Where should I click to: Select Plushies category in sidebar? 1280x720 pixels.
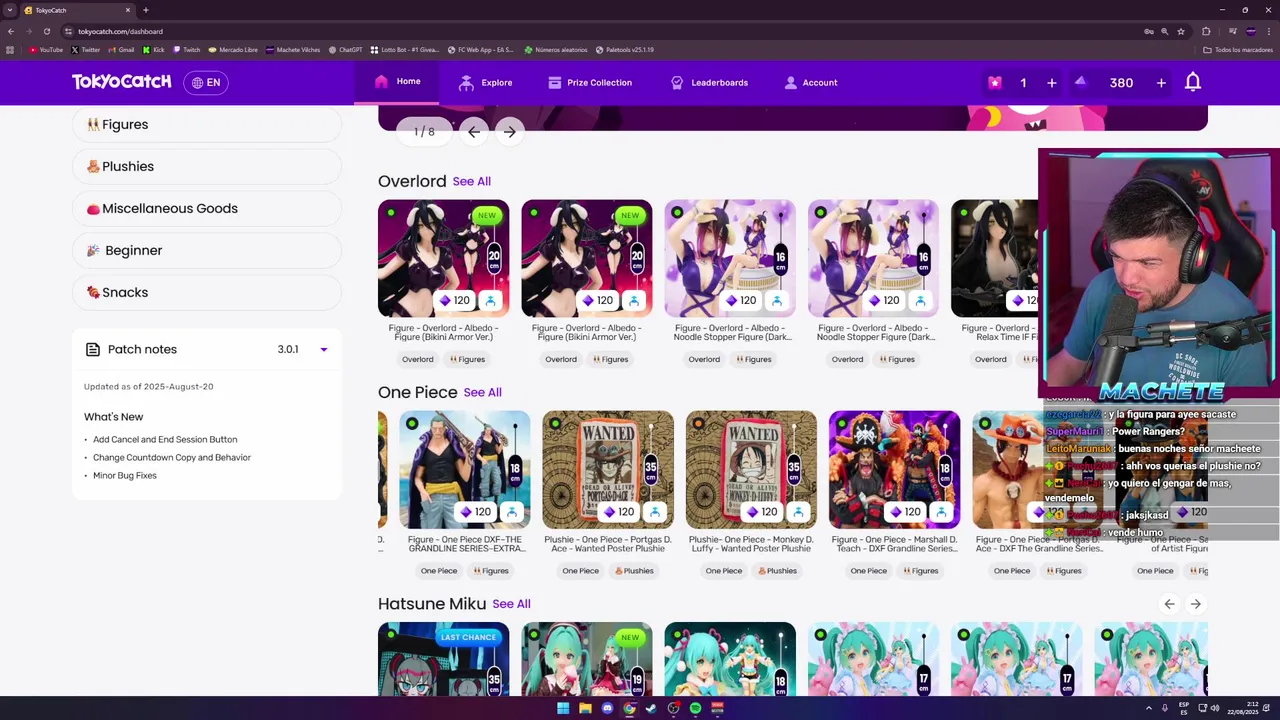tap(207, 166)
